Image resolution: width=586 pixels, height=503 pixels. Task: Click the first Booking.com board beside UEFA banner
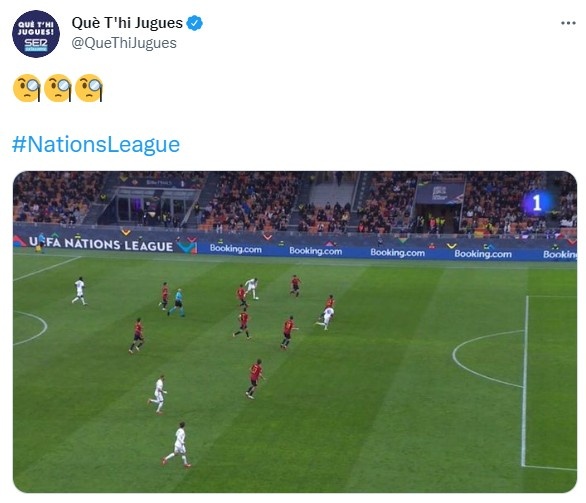click(x=235, y=249)
